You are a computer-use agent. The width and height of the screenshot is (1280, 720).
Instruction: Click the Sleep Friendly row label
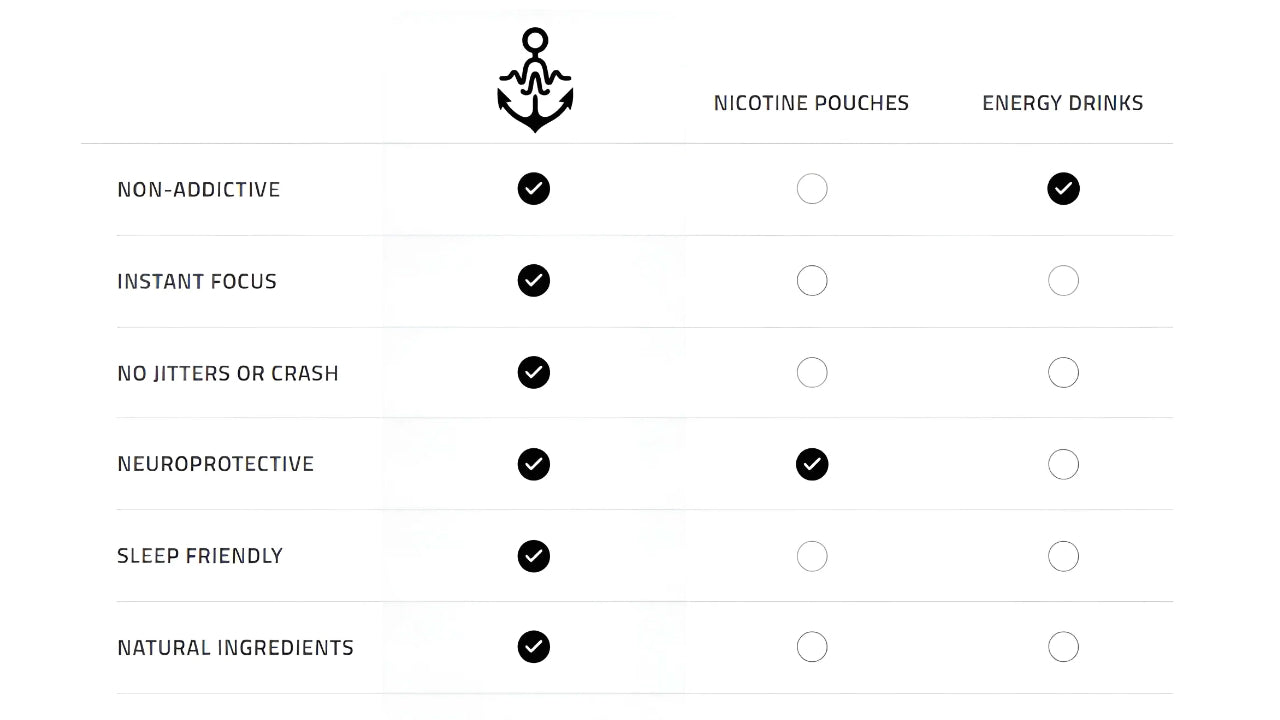(x=200, y=556)
